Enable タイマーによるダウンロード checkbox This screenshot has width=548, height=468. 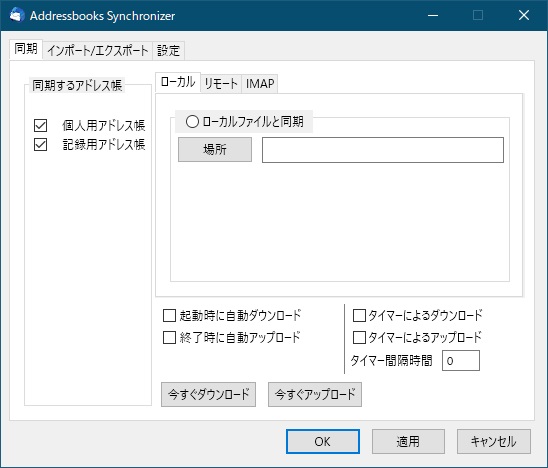coord(359,316)
